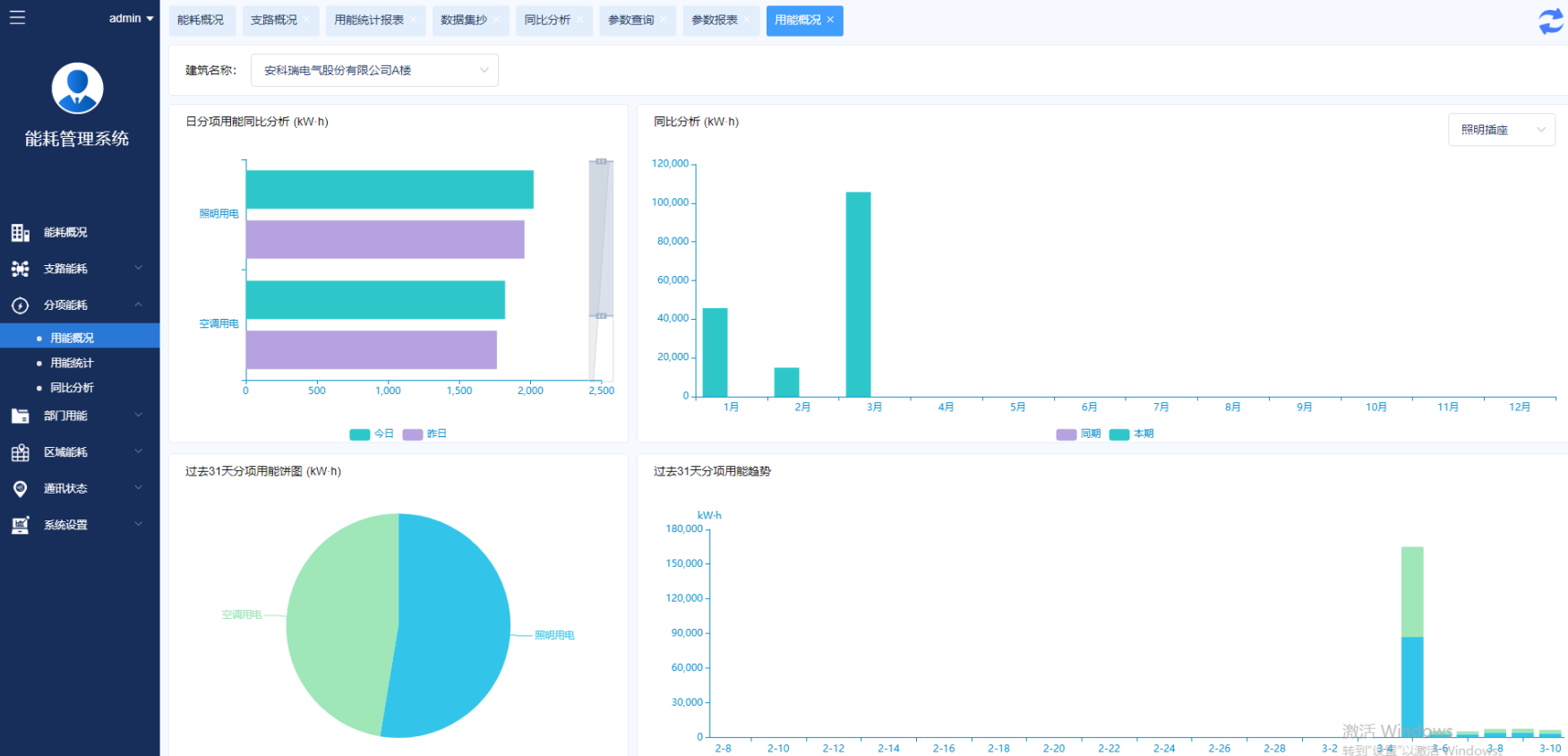Toggle the 同期 legend item
This screenshot has height=756, width=1568.
tap(1078, 434)
